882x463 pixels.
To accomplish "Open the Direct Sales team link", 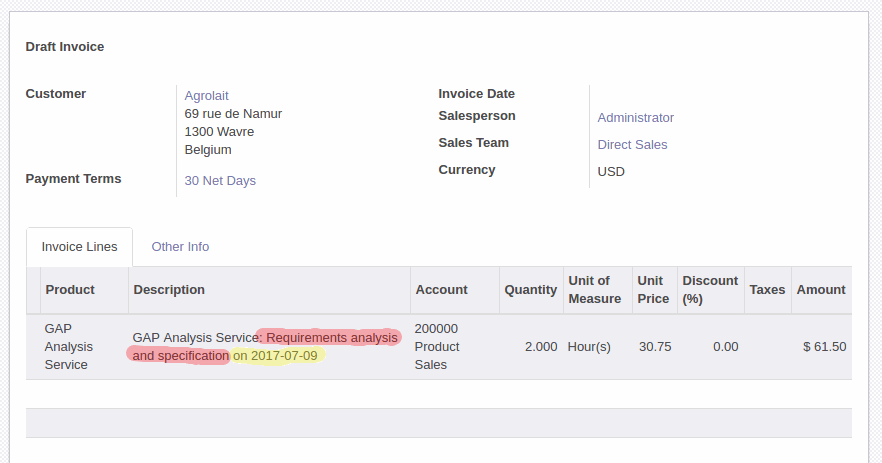I will (632, 145).
